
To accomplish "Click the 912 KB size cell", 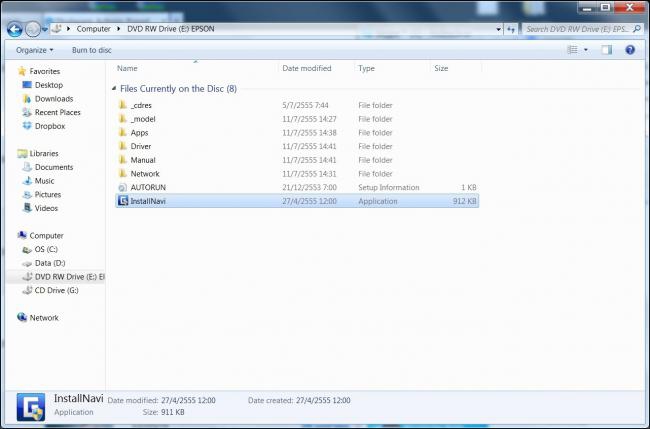I will pos(464,201).
